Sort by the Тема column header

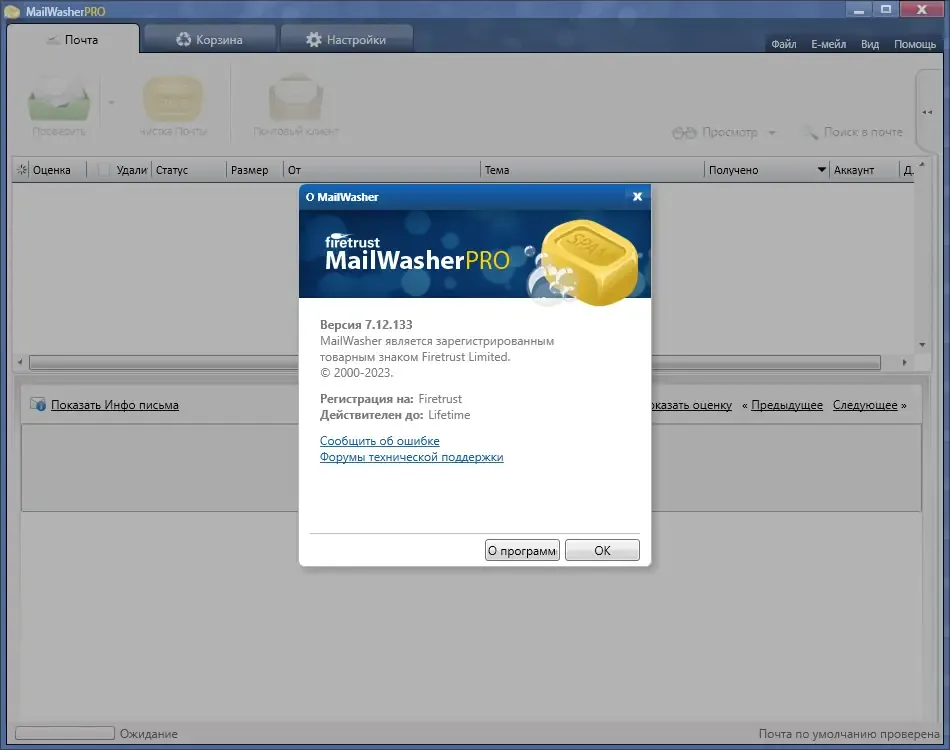(593, 170)
